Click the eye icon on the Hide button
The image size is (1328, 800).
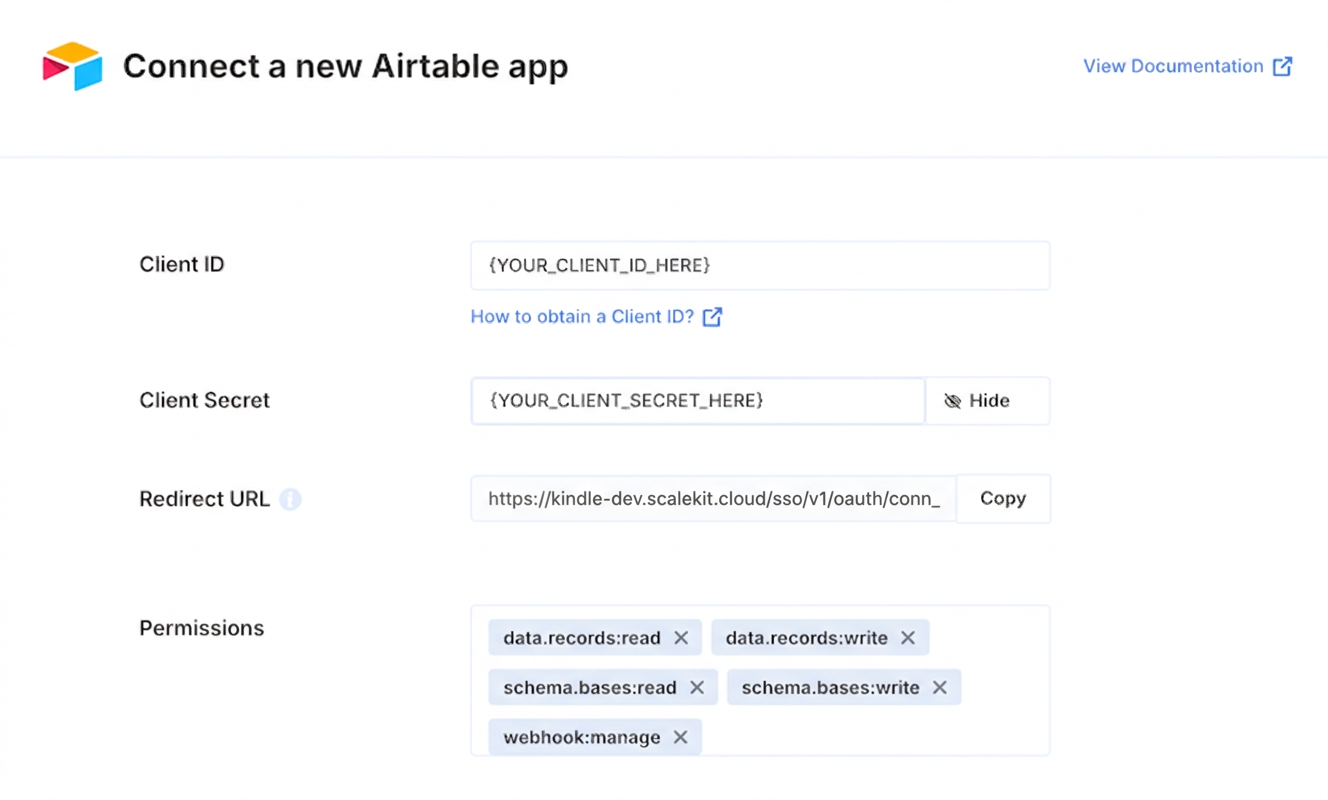point(953,400)
